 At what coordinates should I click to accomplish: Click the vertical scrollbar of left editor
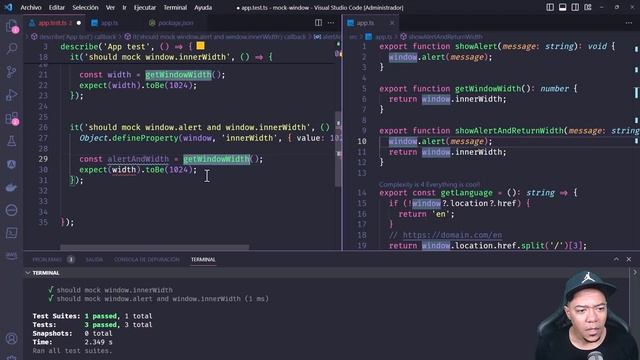coord(338,149)
